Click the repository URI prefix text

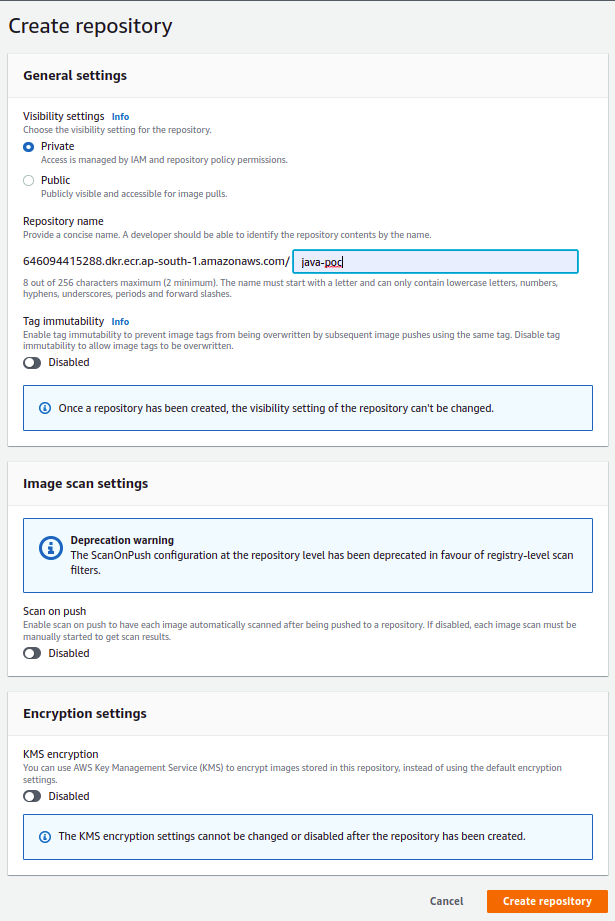[155, 261]
